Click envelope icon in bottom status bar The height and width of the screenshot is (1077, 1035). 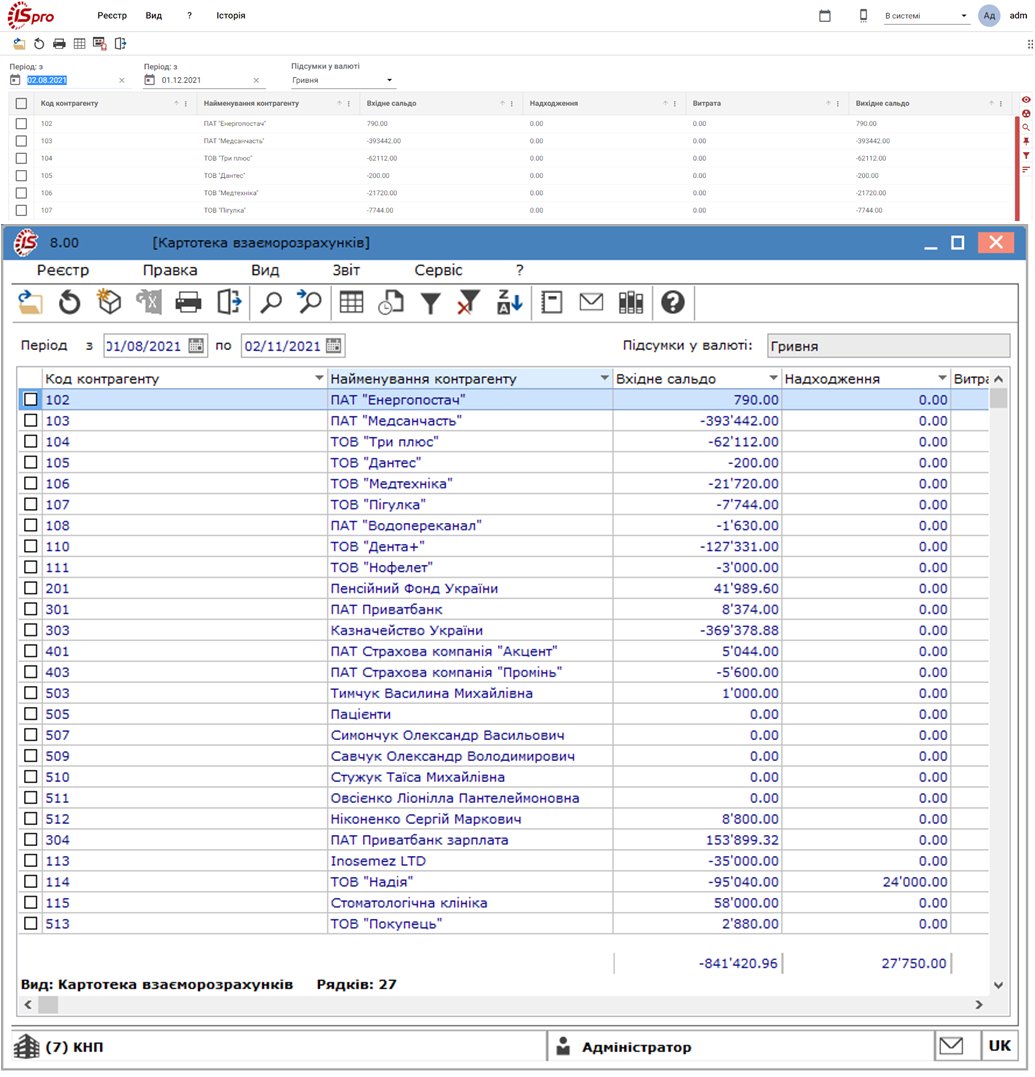coord(951,1047)
